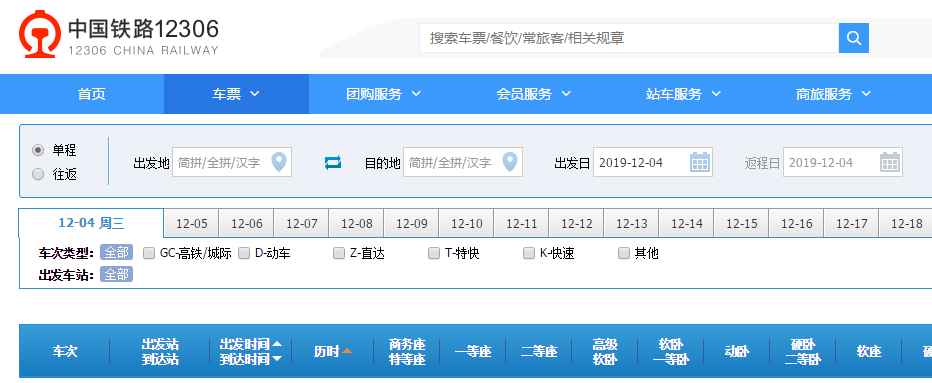Click the 出发站 到达站 column header
932x383 pixels.
160,351
